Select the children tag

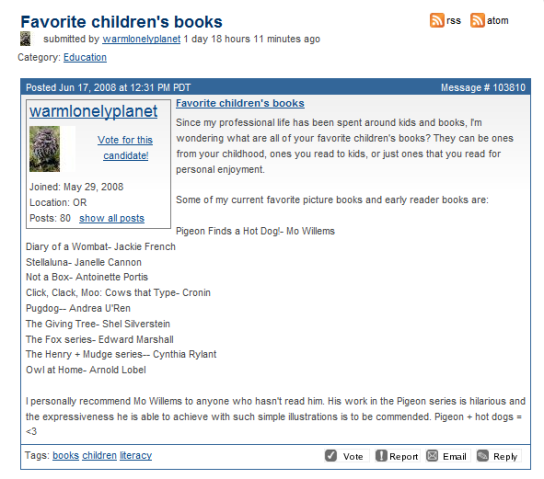click(99, 455)
